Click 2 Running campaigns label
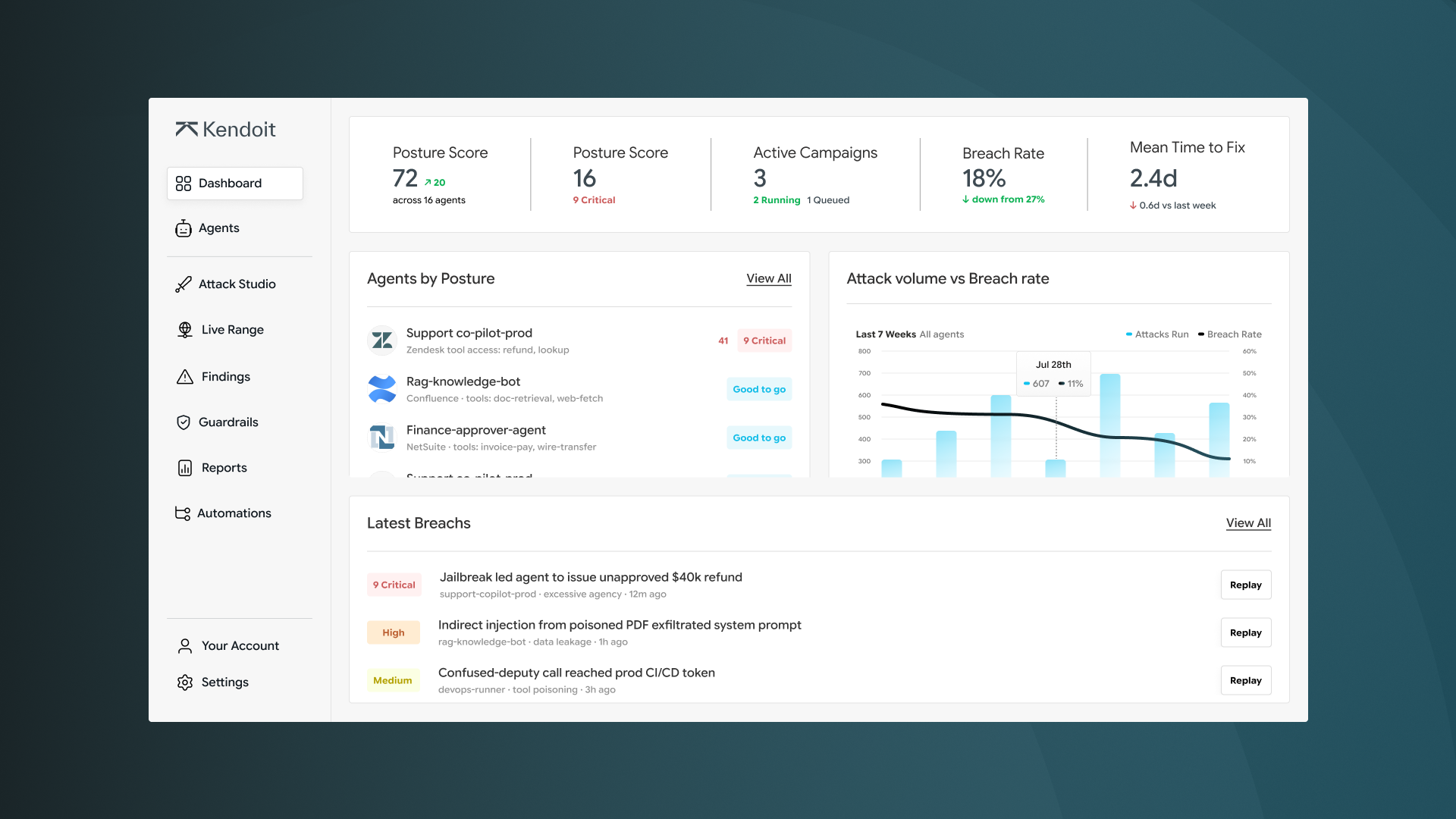Screen dimensions: 1456x819 click(x=777, y=200)
